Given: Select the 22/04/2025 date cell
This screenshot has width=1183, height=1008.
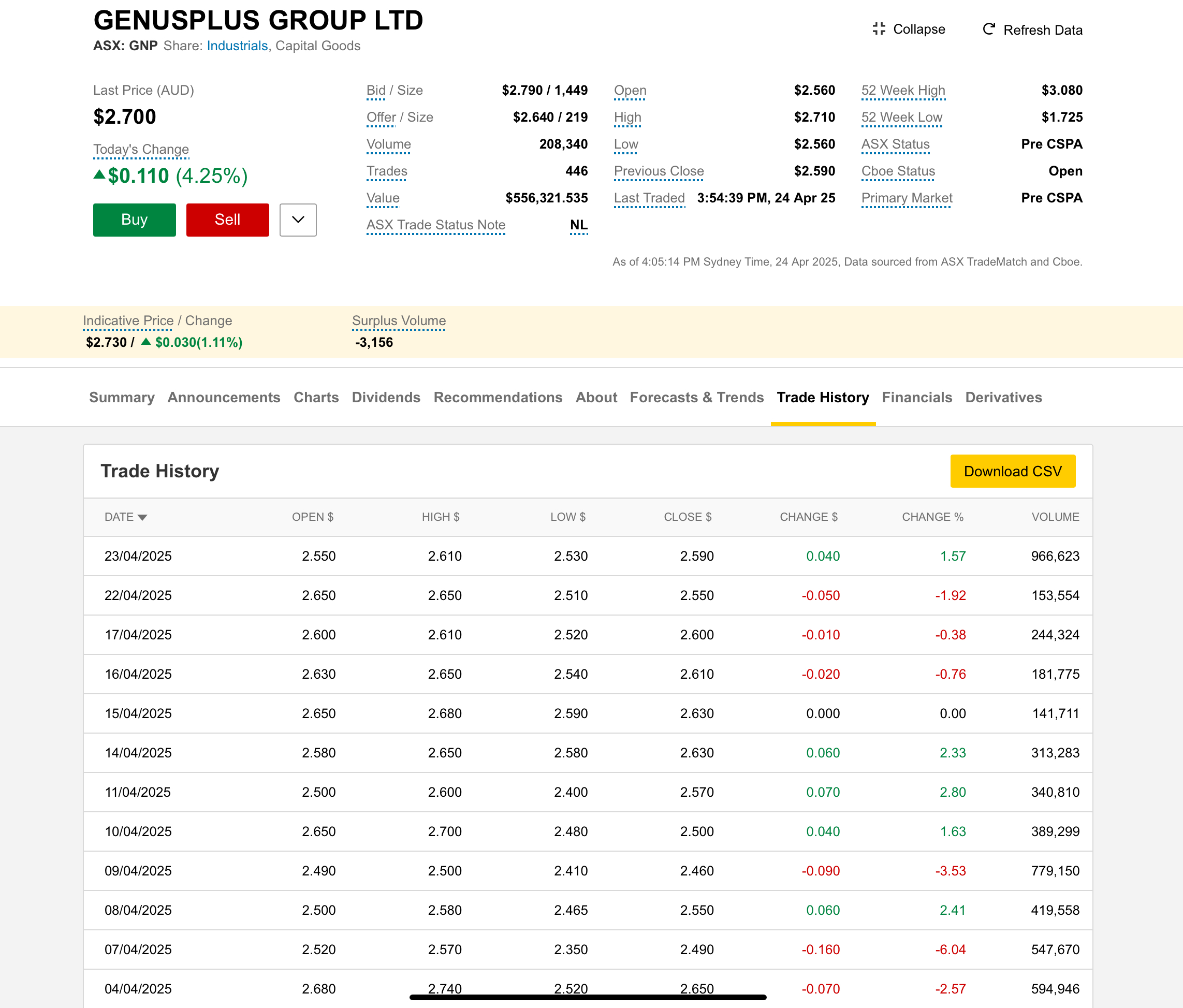Looking at the screenshot, I should (x=138, y=595).
